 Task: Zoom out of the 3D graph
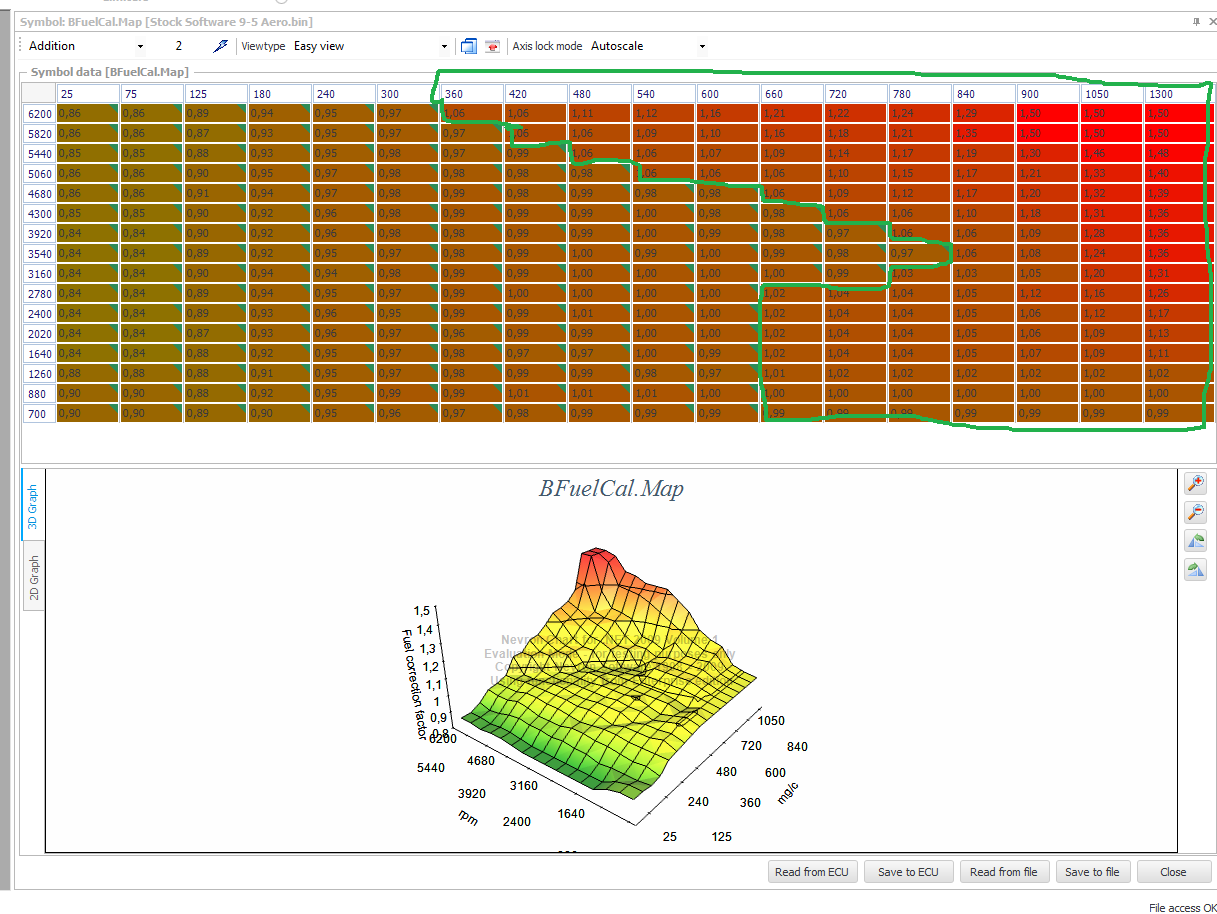pos(1195,513)
